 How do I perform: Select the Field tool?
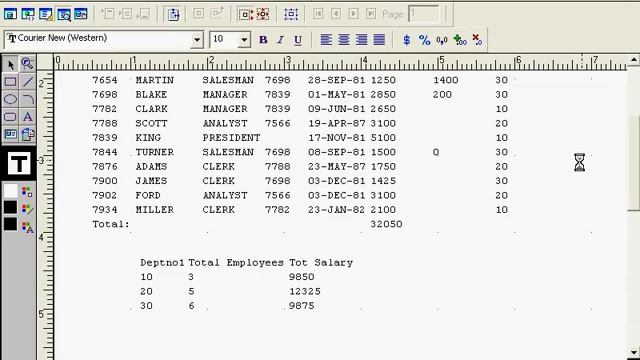point(11,134)
